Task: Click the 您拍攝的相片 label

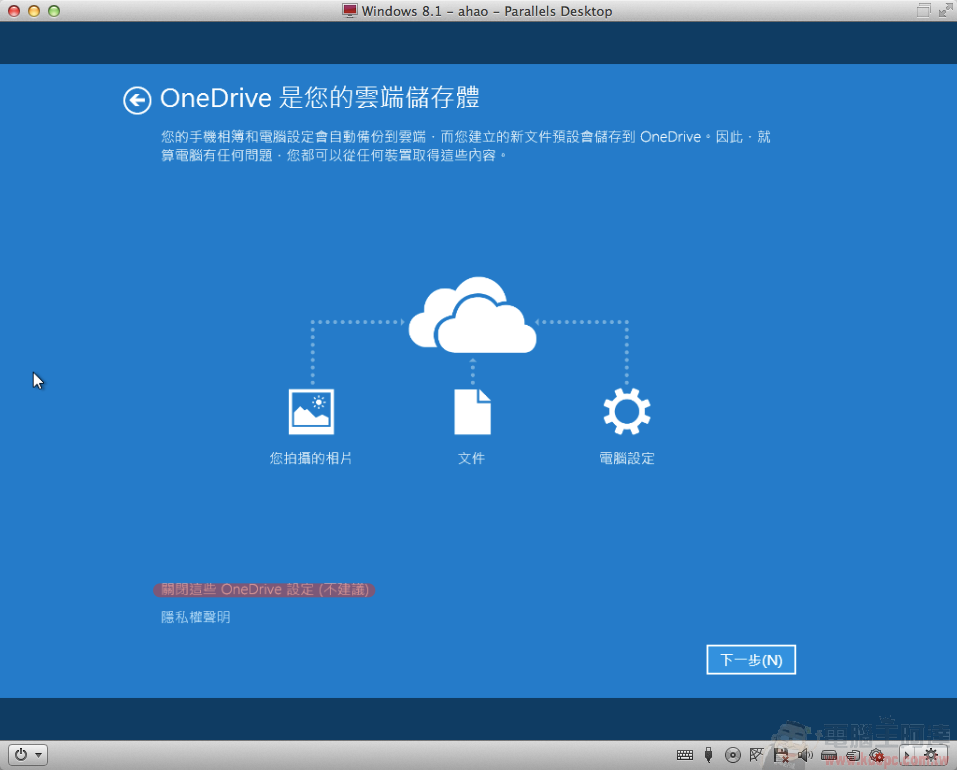Action: (311, 458)
